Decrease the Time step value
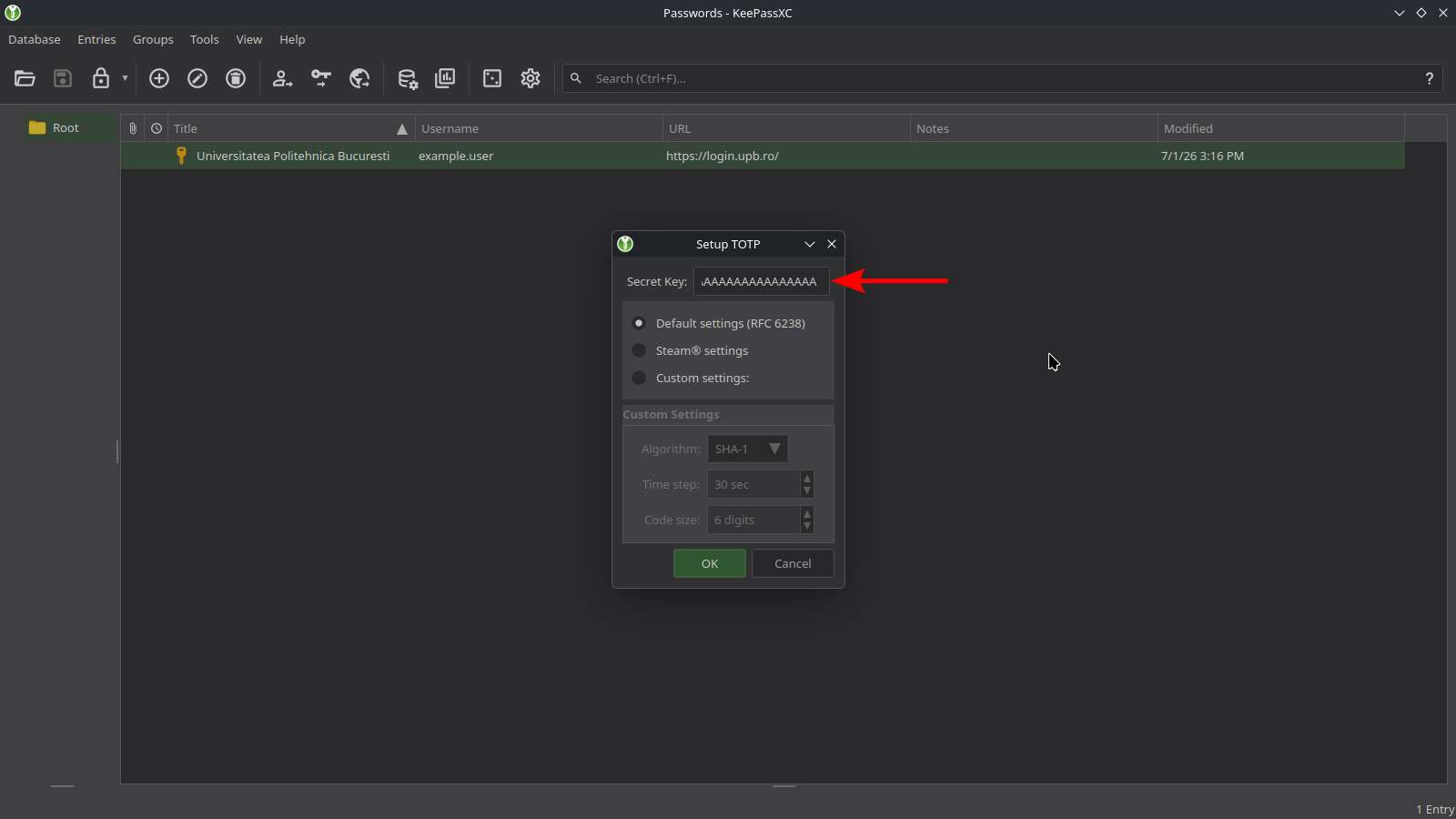This screenshot has width=1456, height=819. (807, 490)
